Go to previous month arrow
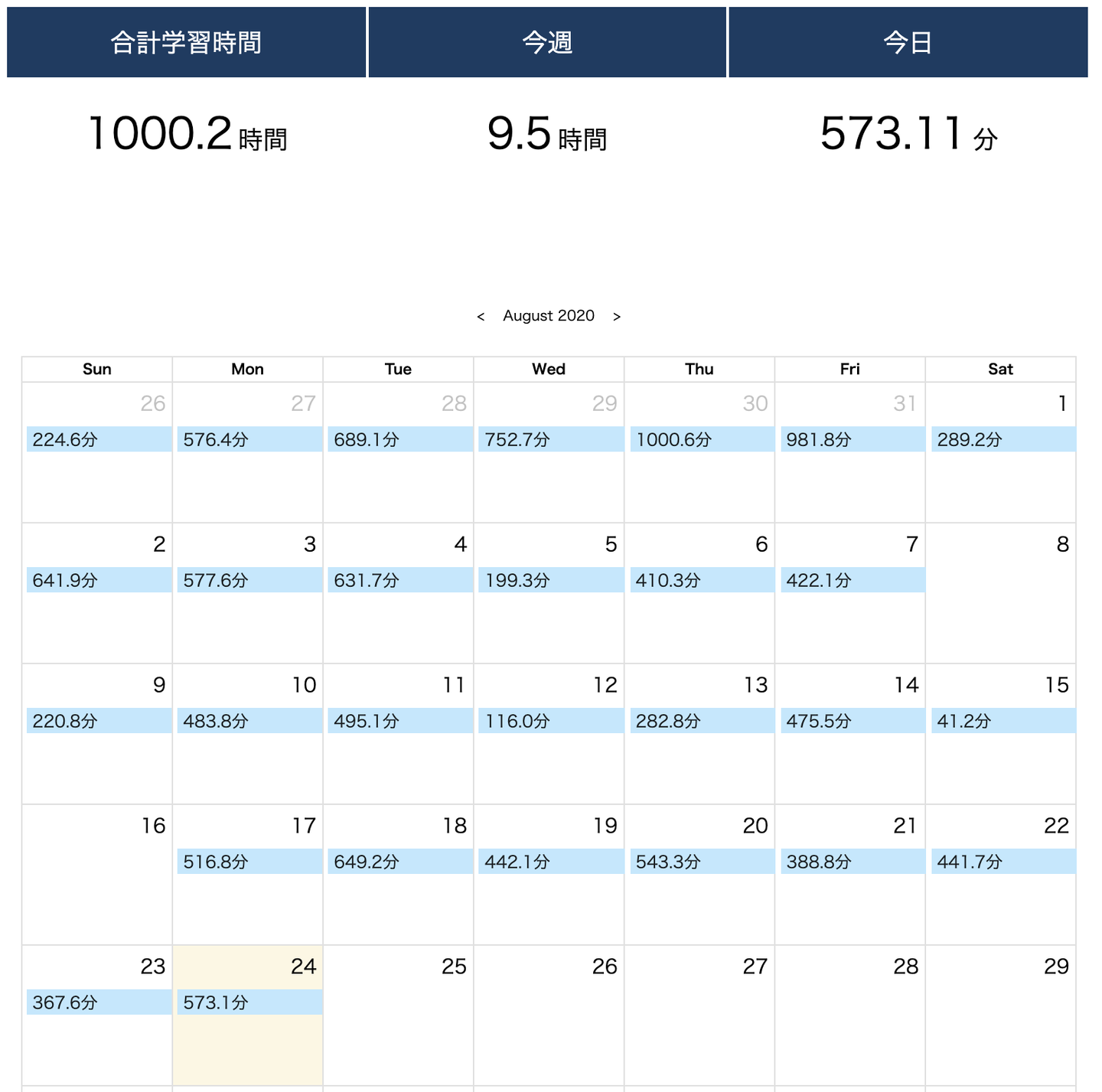Viewport: 1102px width, 1092px height. click(481, 317)
